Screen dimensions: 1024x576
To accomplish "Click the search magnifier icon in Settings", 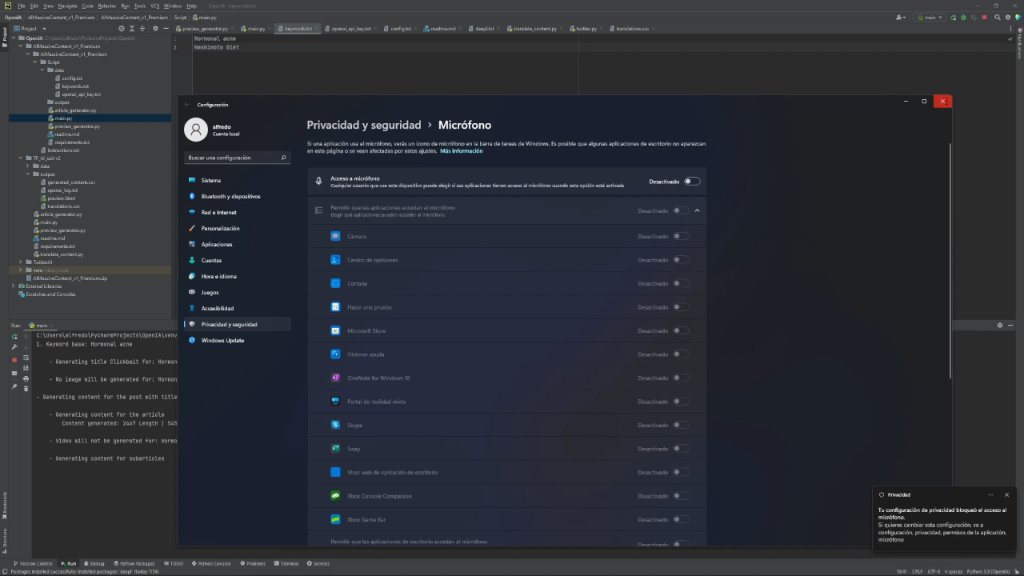I will [283, 157].
